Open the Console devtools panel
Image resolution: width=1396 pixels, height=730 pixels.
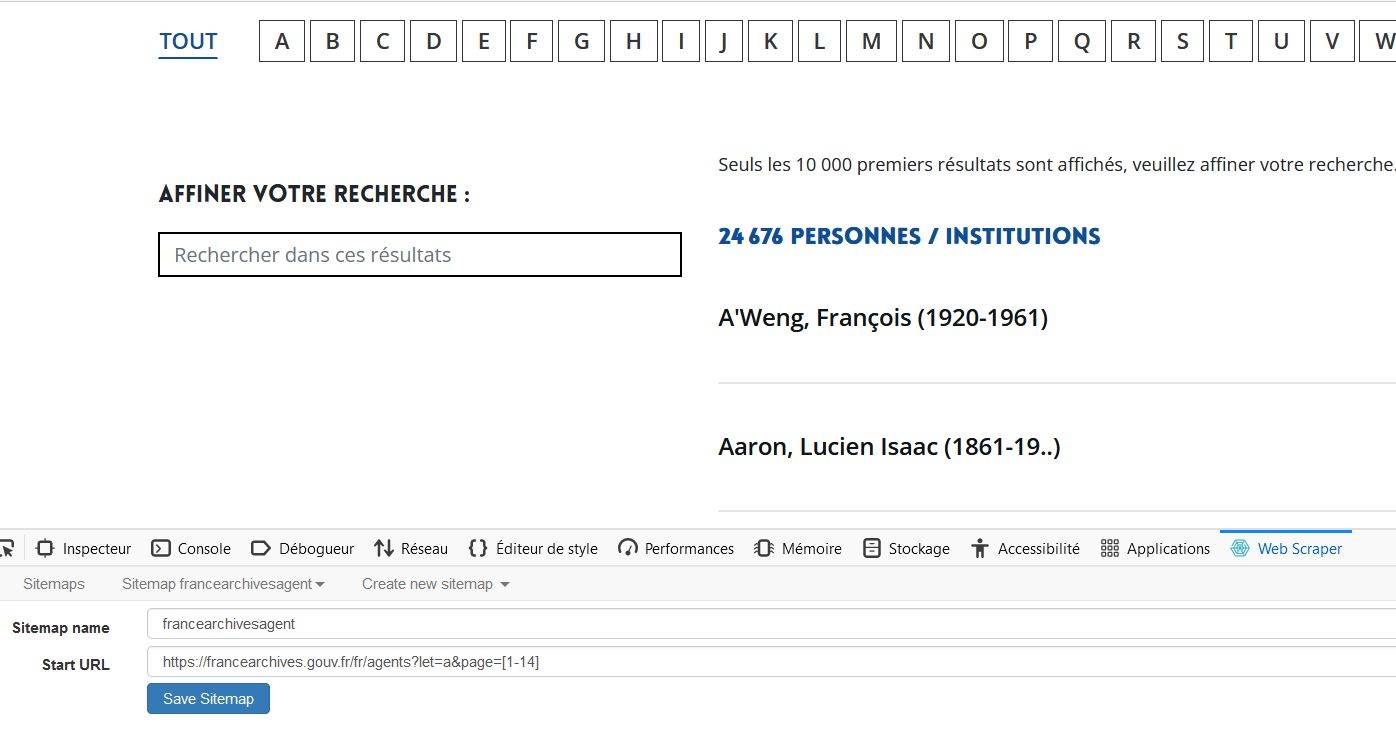click(x=190, y=548)
